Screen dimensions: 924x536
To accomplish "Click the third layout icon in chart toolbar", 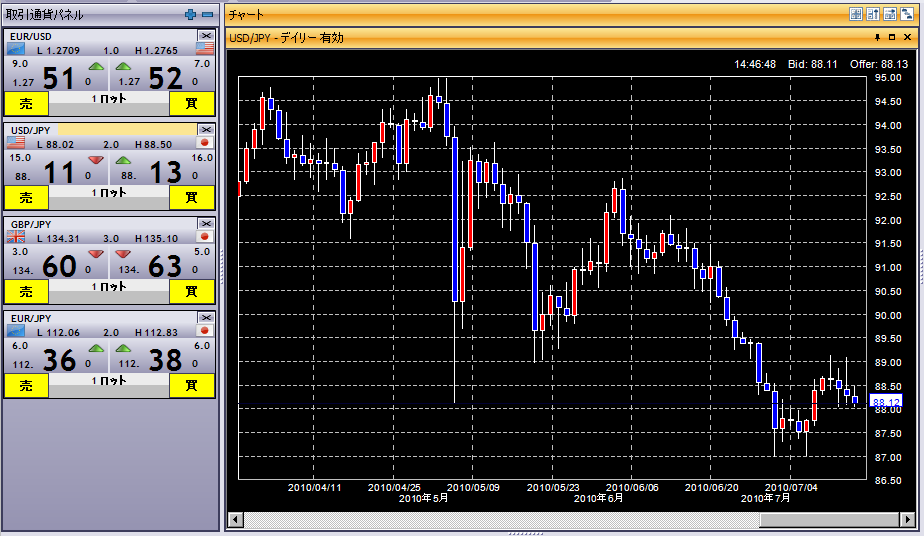I will pos(889,14).
